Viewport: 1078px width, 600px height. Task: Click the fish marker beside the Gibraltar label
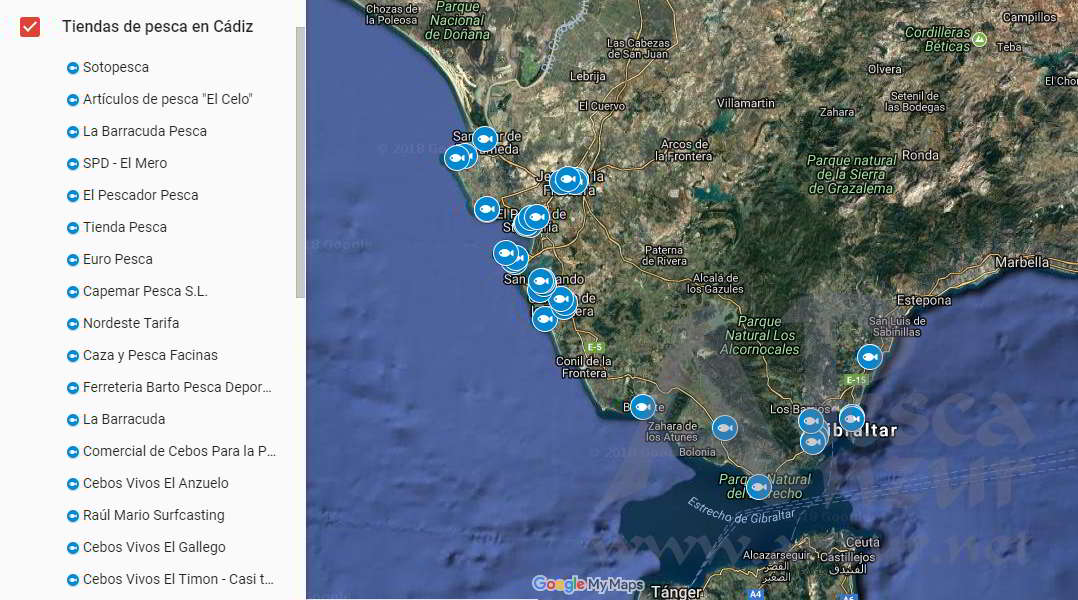coord(851,418)
